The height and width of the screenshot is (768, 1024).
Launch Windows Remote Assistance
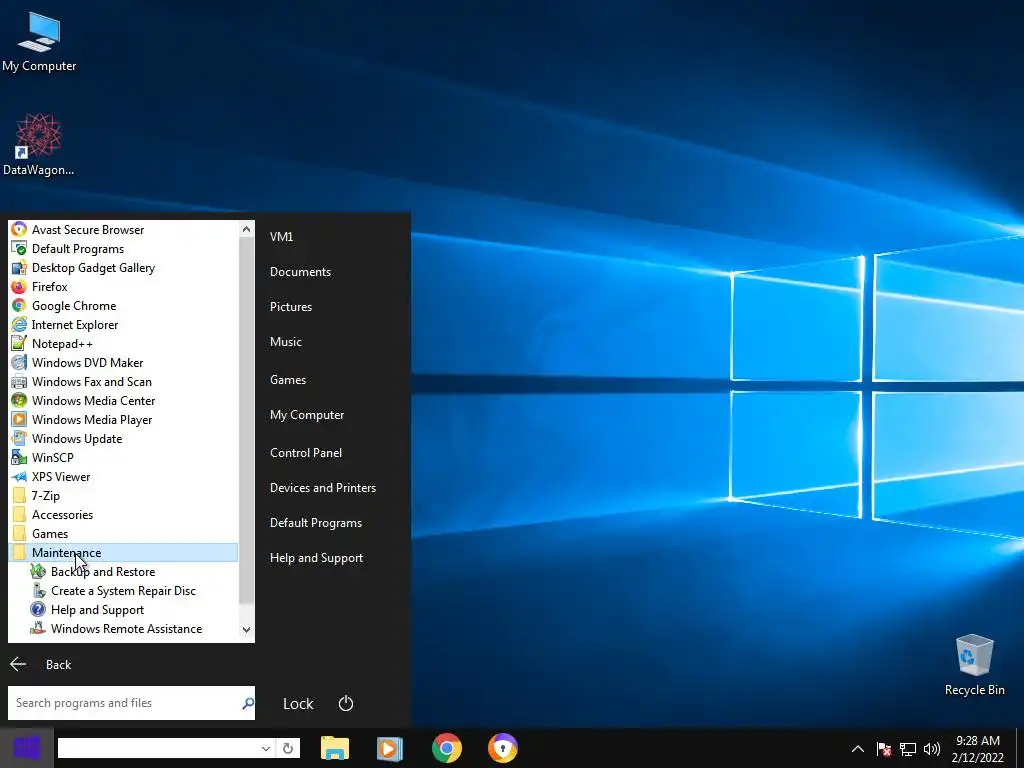click(123, 628)
